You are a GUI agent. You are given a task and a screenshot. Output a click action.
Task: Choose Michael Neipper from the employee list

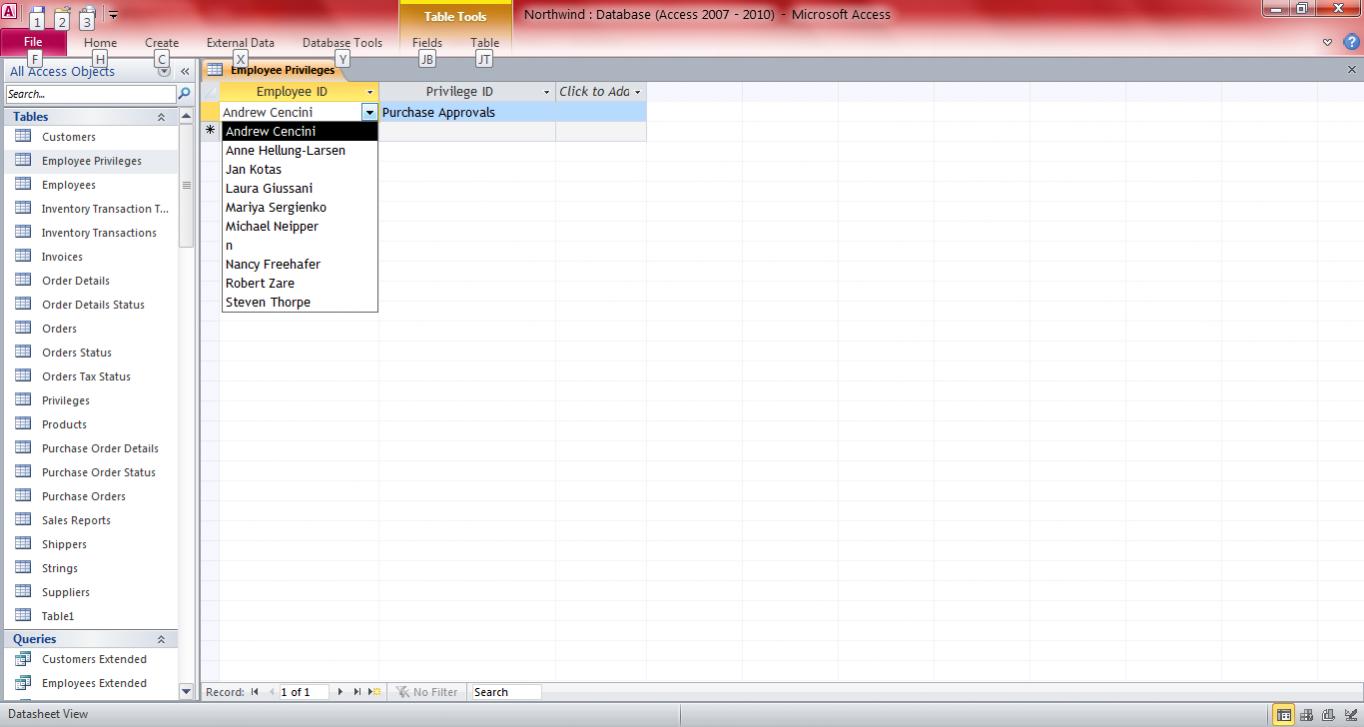[300, 227]
